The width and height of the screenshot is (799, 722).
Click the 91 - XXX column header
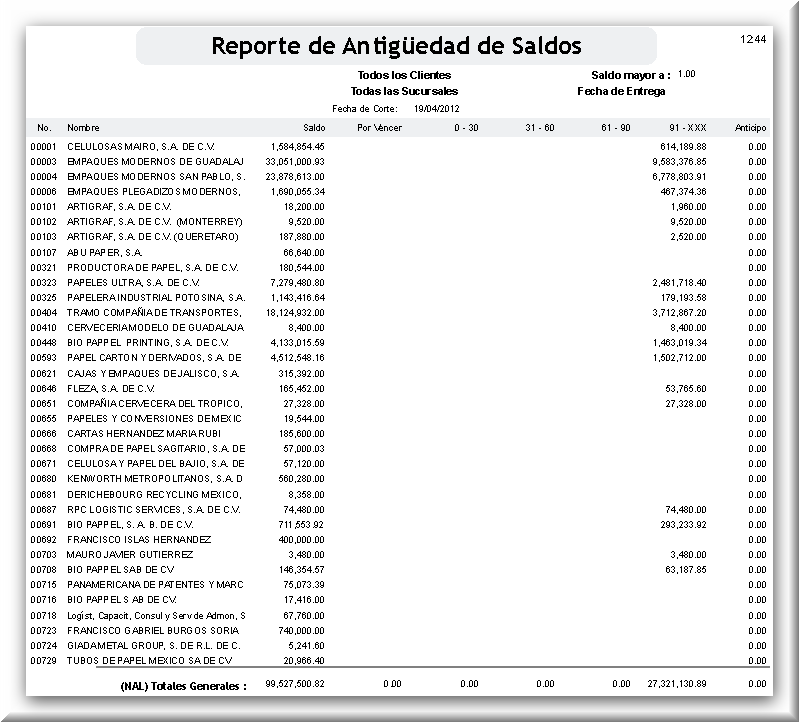(687, 128)
